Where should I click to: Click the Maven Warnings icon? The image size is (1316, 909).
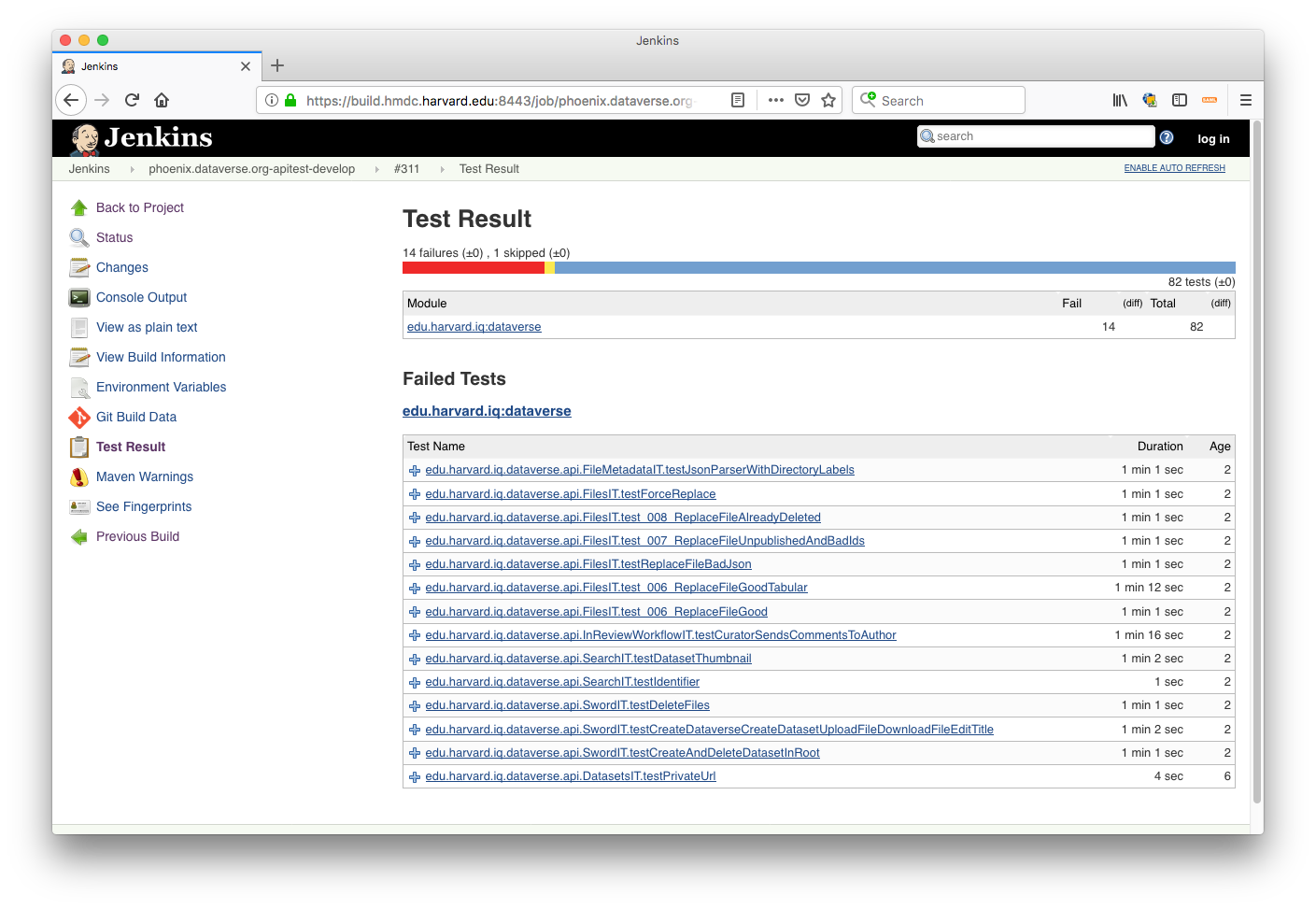79,476
